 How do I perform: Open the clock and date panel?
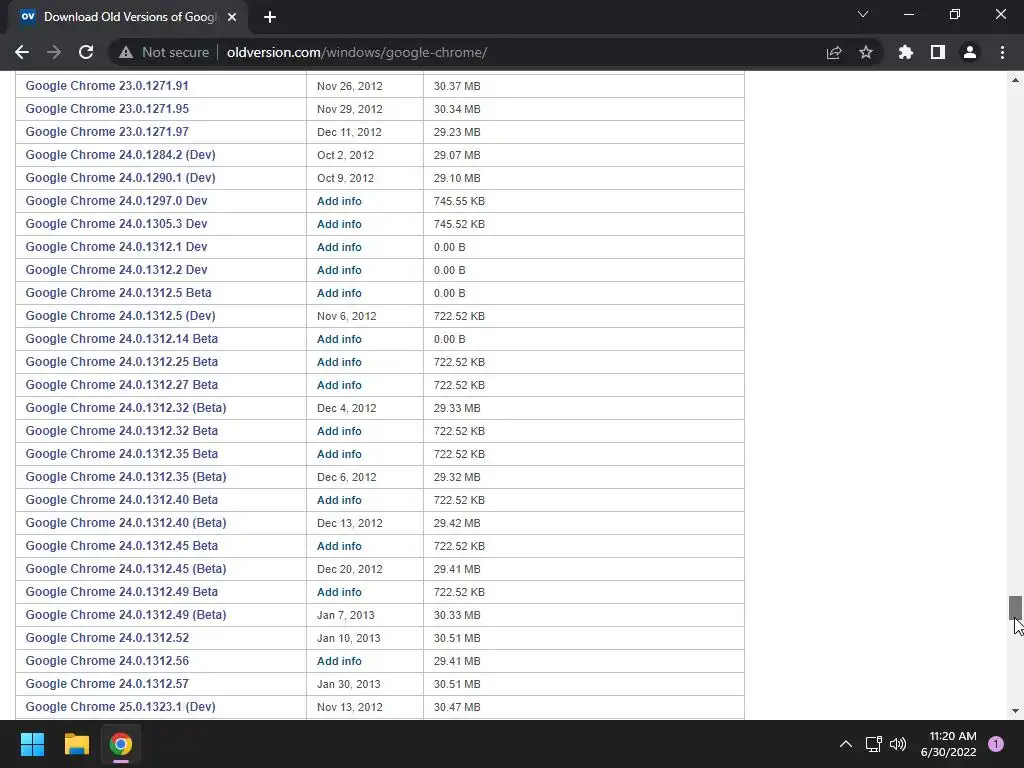click(x=949, y=744)
